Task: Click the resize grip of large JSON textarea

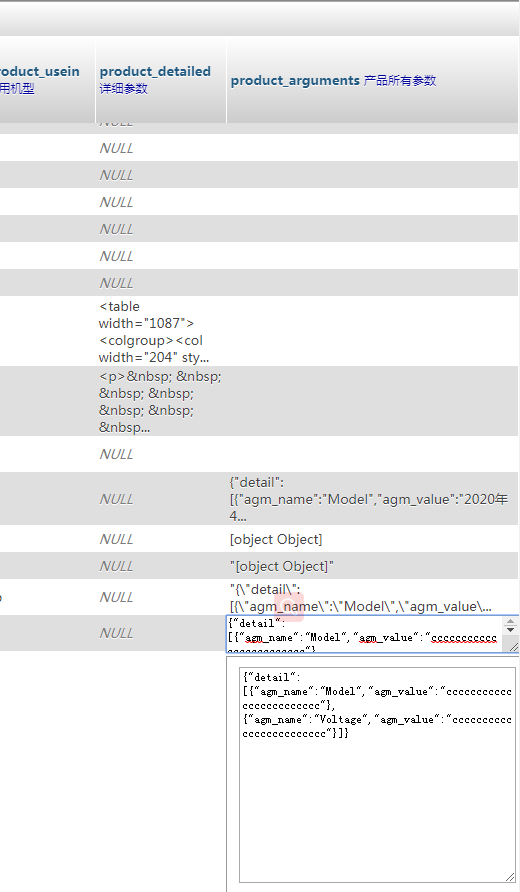Action: 510,877
